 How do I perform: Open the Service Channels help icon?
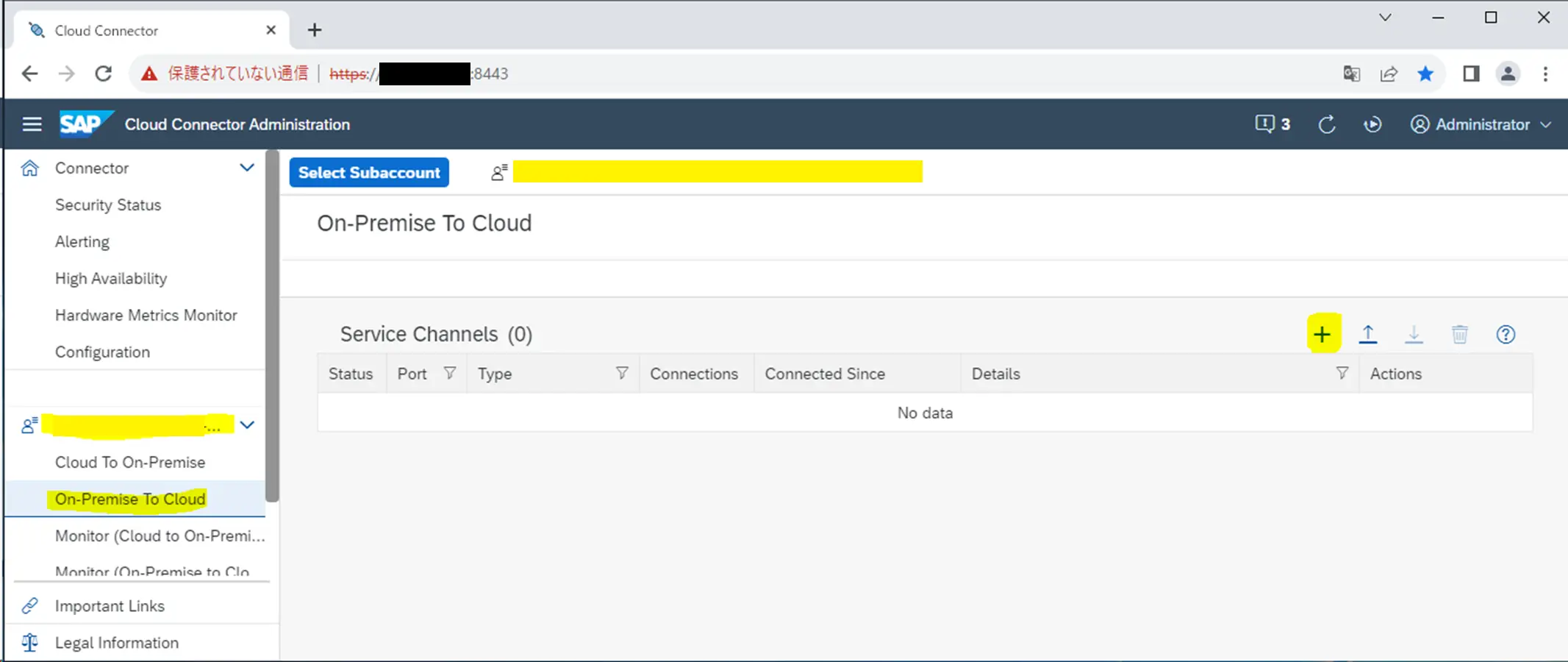(x=1505, y=335)
